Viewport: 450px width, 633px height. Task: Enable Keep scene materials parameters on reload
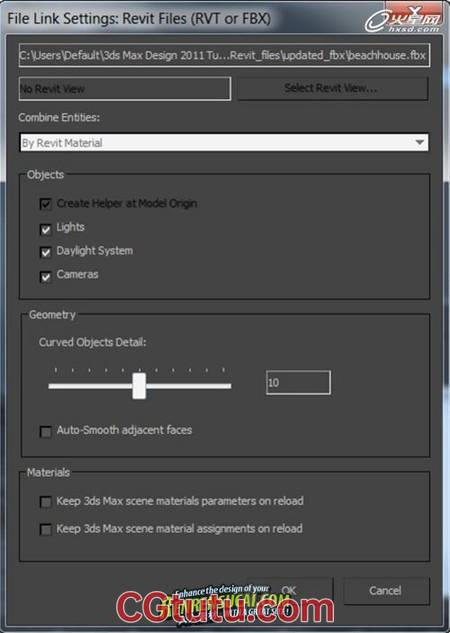click(x=46, y=502)
